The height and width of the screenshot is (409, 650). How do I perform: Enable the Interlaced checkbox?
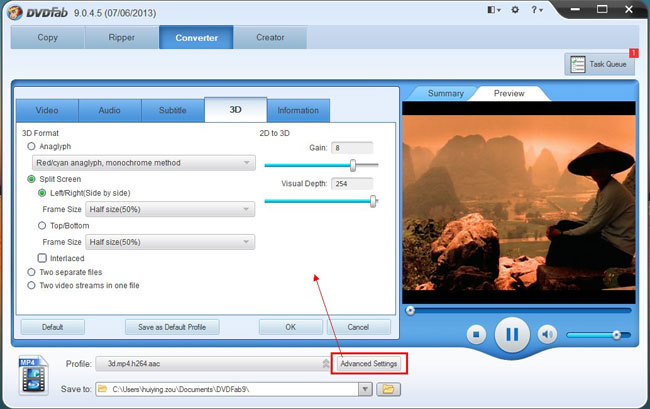click(42, 258)
